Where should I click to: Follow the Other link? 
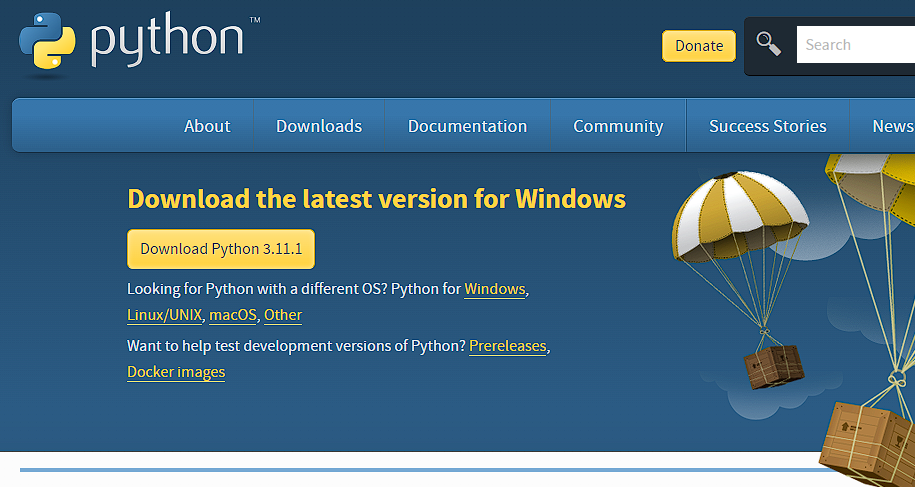click(283, 315)
